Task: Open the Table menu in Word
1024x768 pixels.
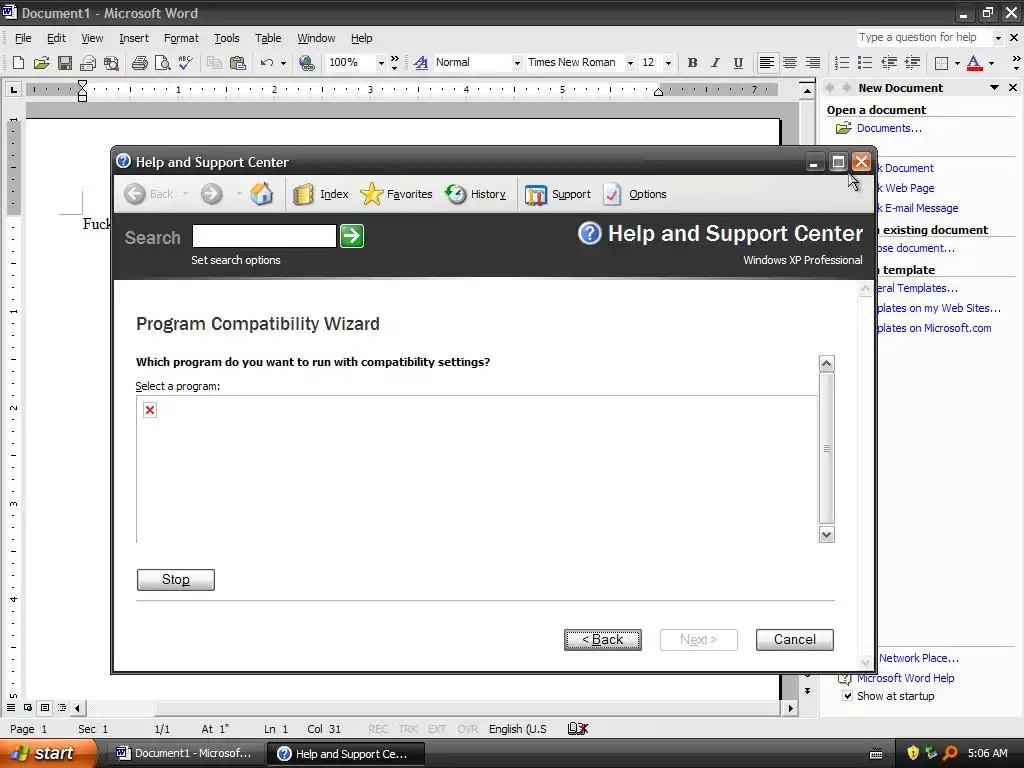Action: tap(268, 38)
